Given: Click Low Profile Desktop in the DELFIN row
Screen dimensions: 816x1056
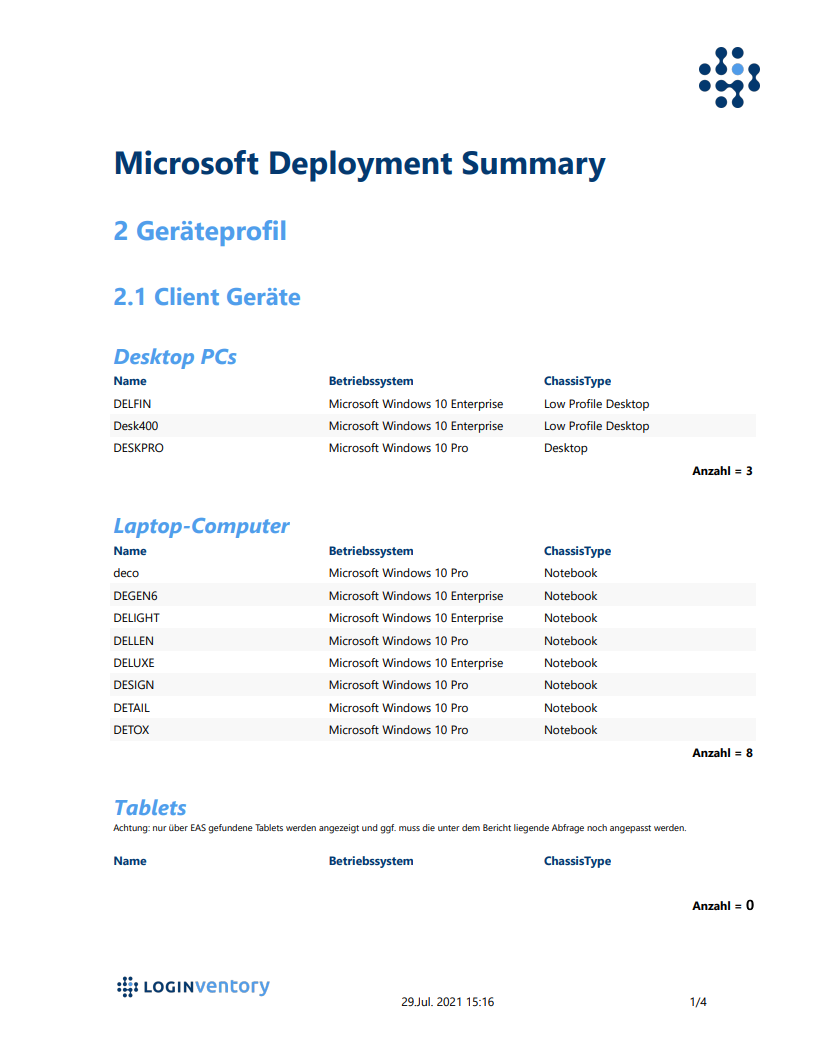Looking at the screenshot, I should pyautogui.click(x=597, y=404).
